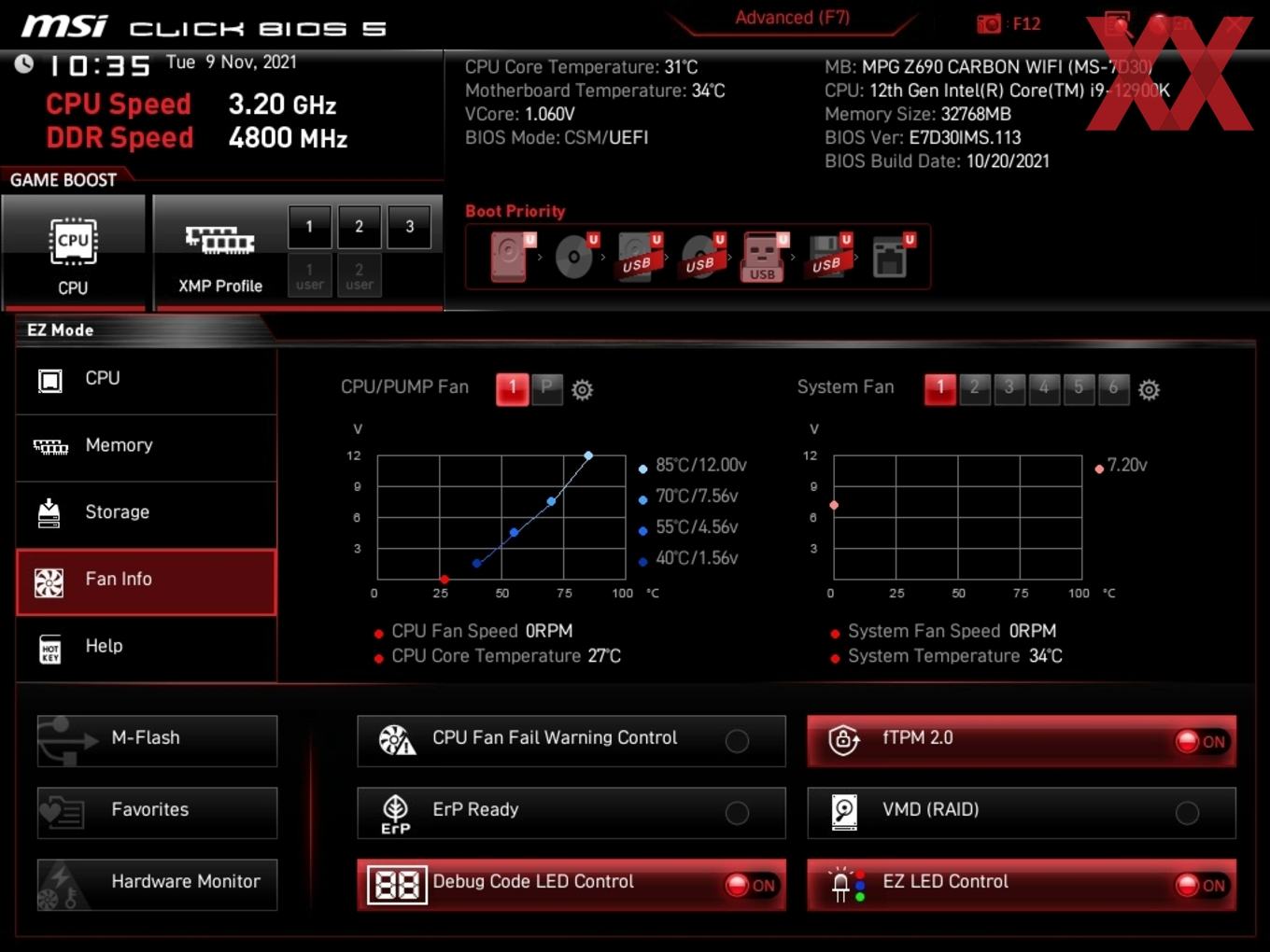This screenshot has width=1270, height=952.
Task: Click the CPU Fan Speed 0RPM readout
Action: tap(474, 631)
